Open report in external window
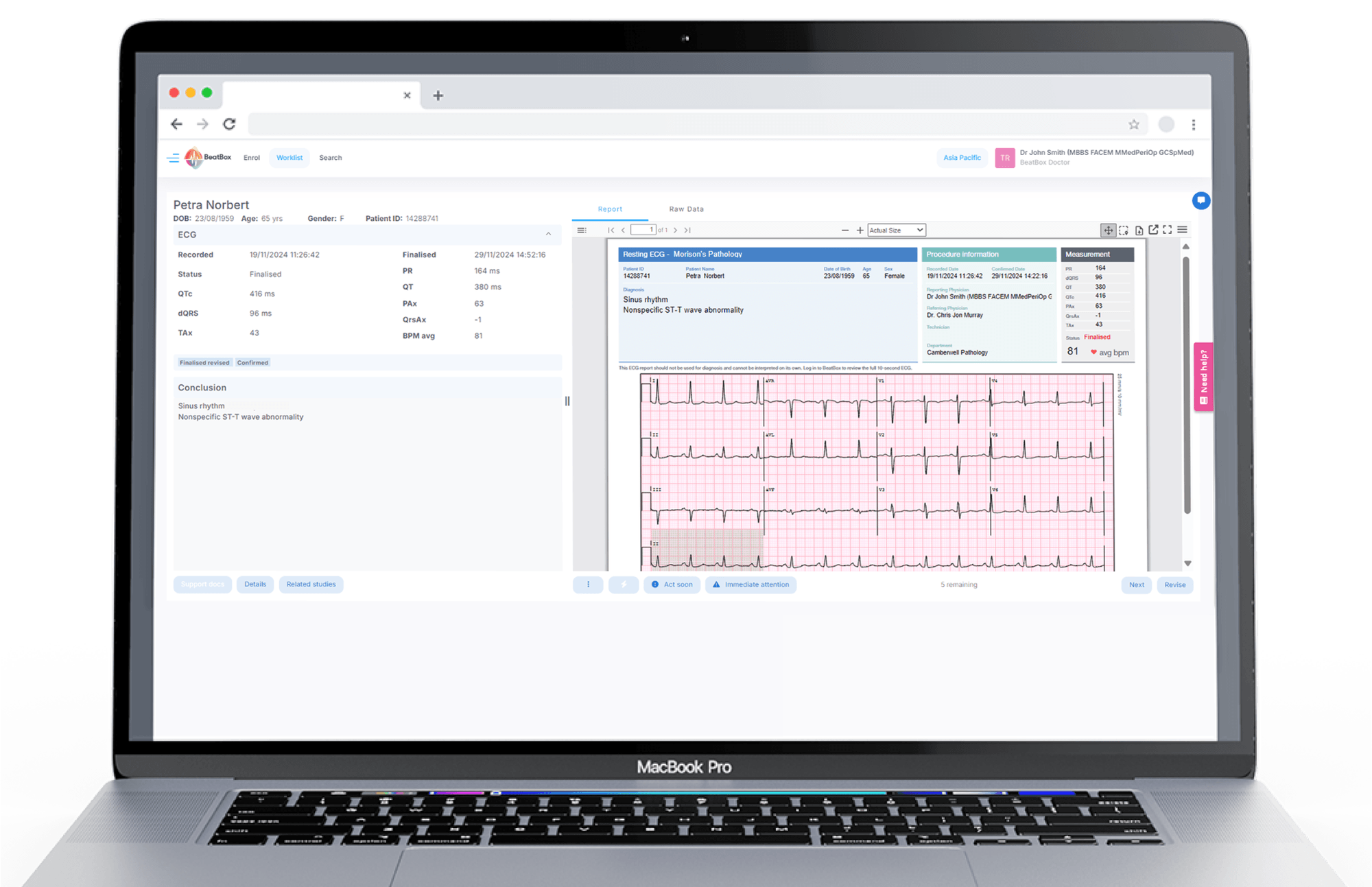This screenshot has height=887, width=1372. click(x=1153, y=230)
